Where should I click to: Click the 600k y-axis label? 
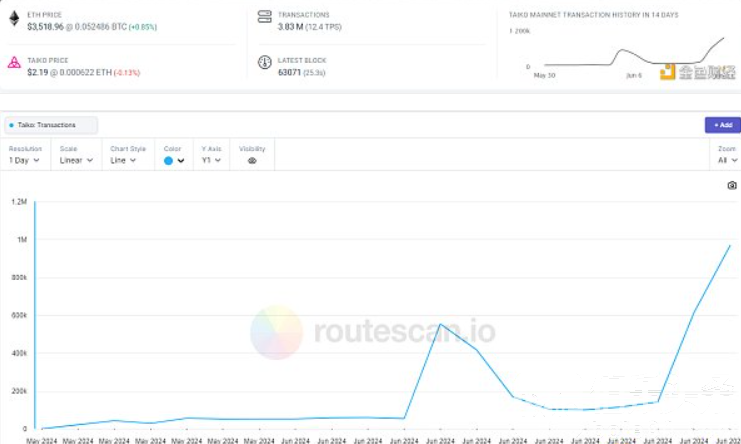pos(19,315)
